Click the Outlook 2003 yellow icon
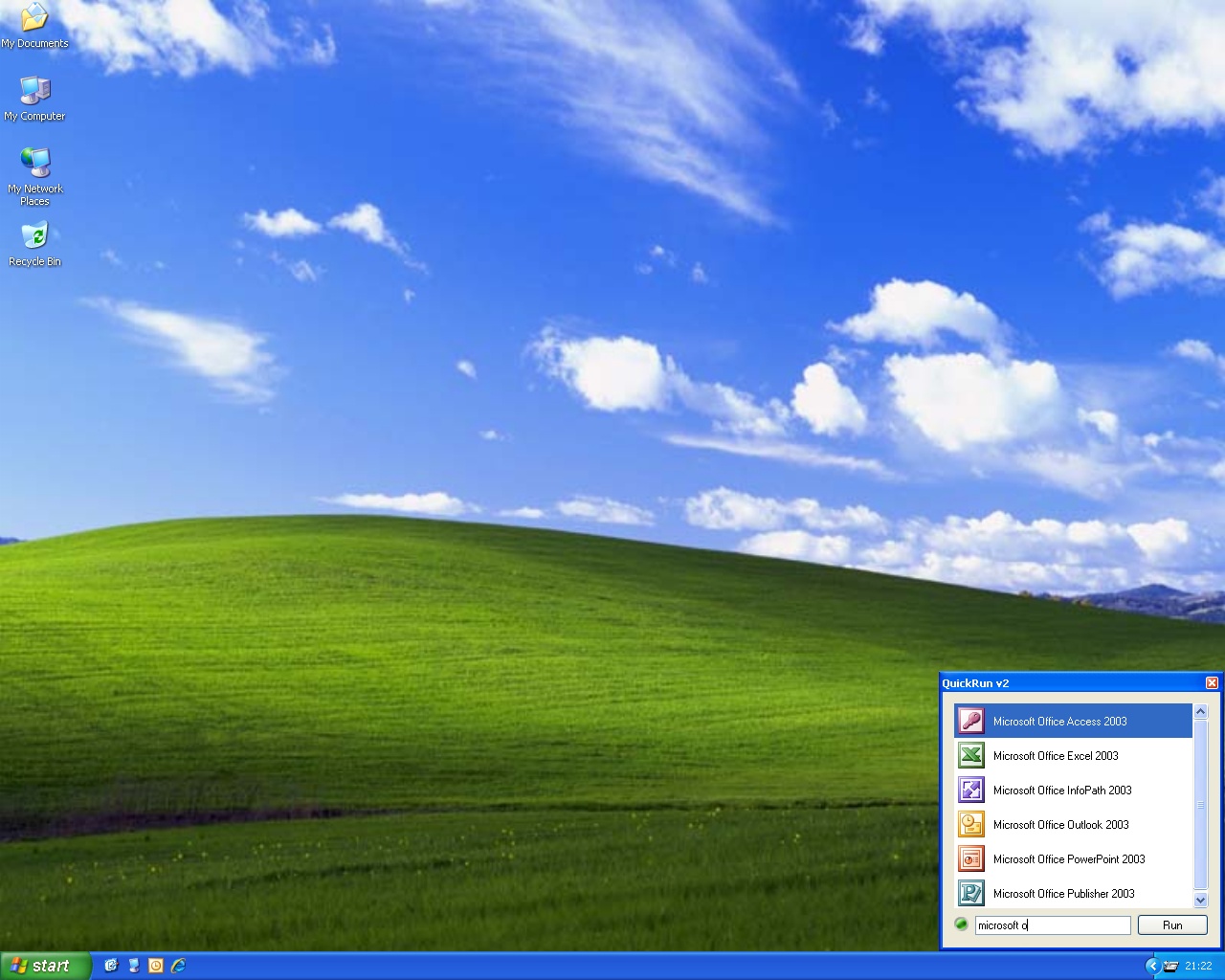The height and width of the screenshot is (980, 1225). point(970,824)
